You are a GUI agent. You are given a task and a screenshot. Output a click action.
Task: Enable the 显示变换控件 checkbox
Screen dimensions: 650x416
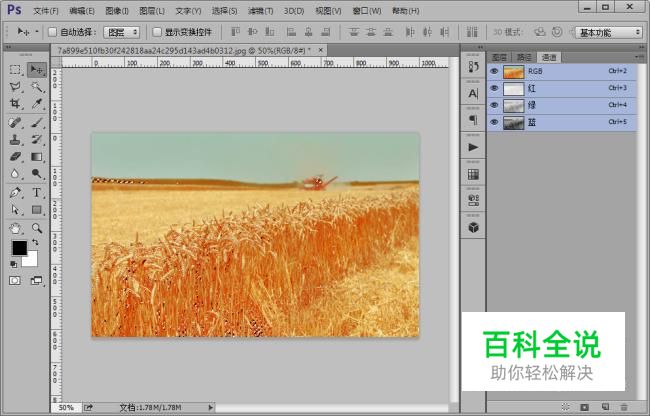pyautogui.click(x=157, y=32)
